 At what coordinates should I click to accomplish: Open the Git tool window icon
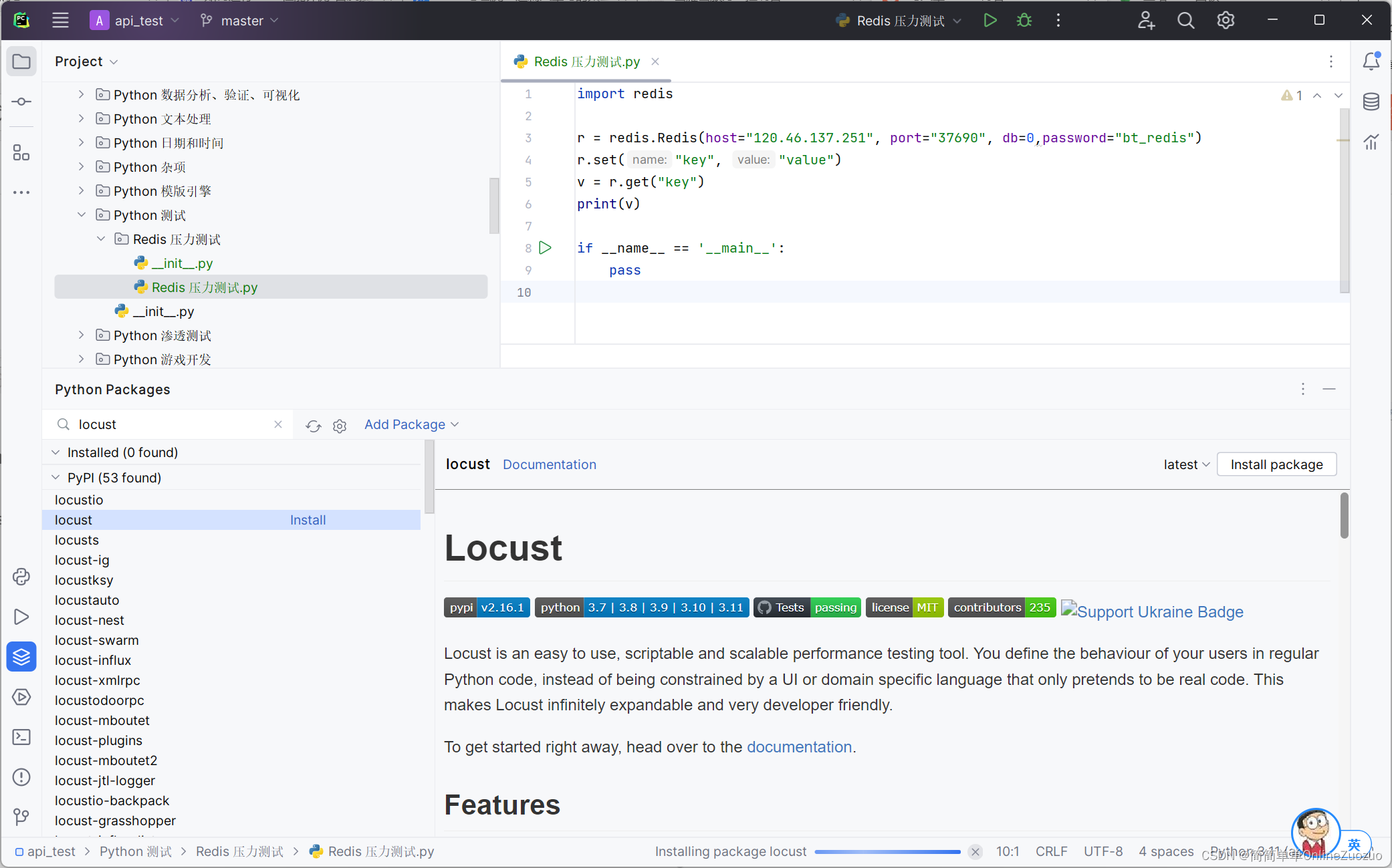coord(21,817)
